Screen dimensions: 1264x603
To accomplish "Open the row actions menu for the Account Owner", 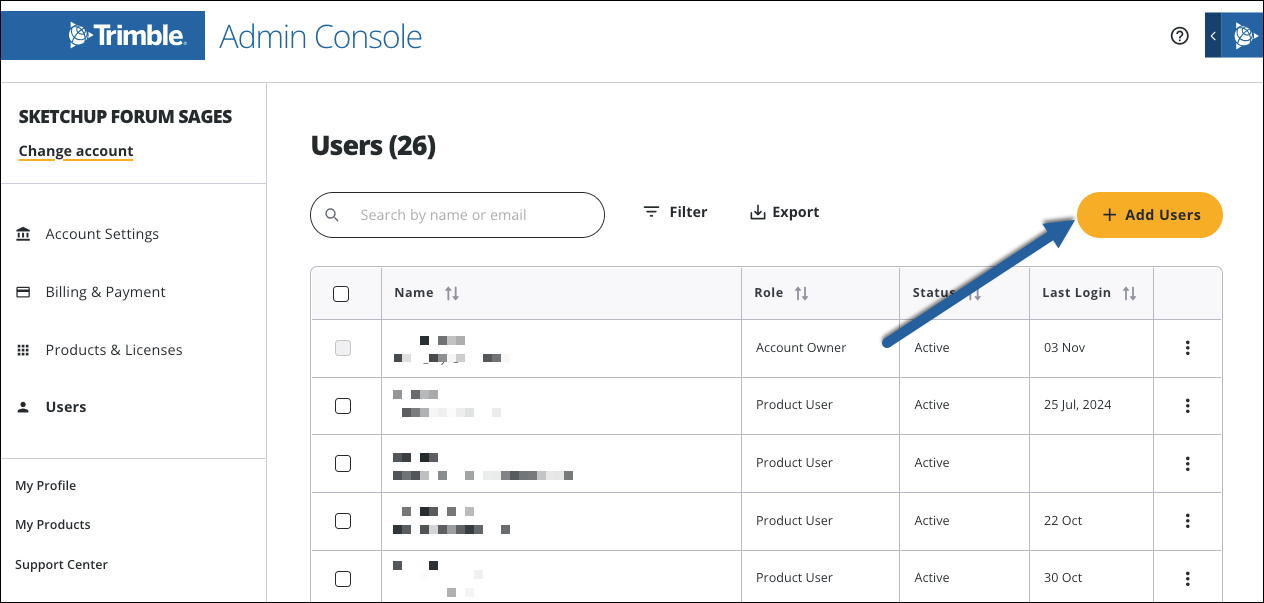I will (1187, 348).
